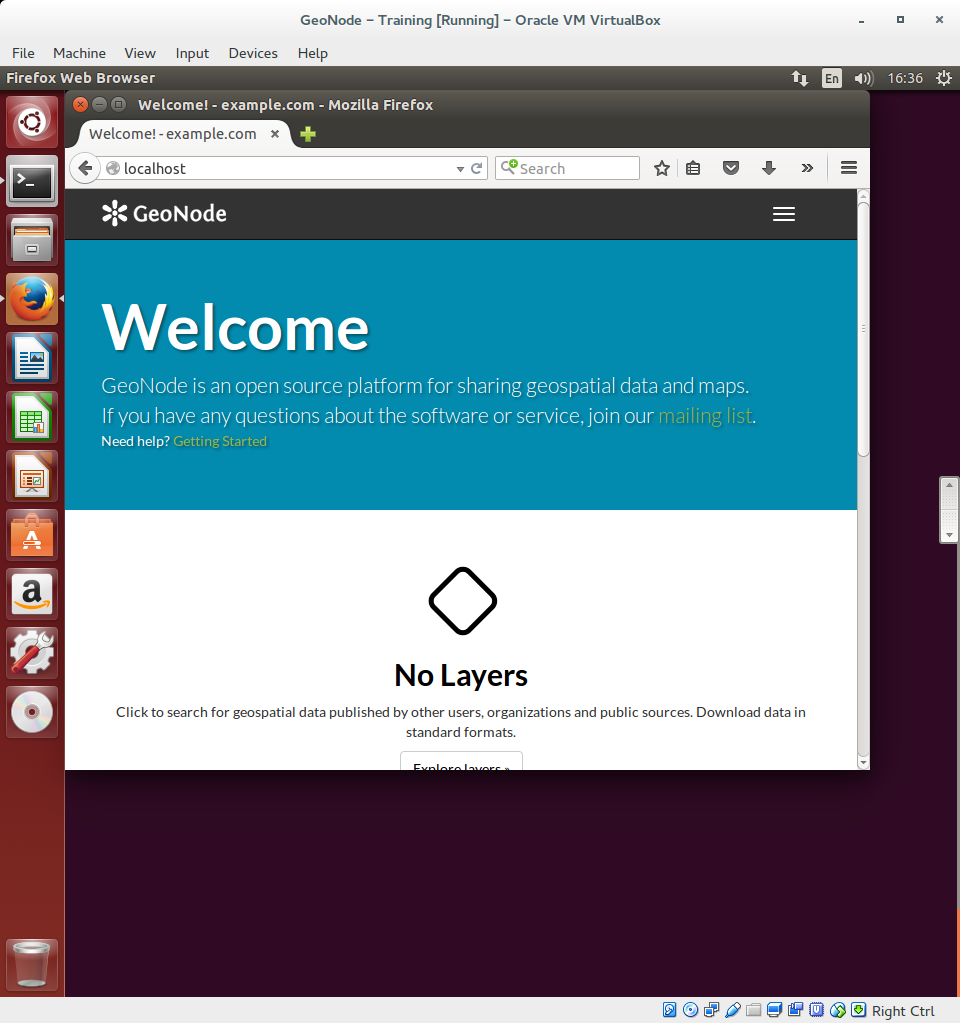This screenshot has width=960, height=1023.
Task: Follow the mailing list link
Action: coord(705,416)
